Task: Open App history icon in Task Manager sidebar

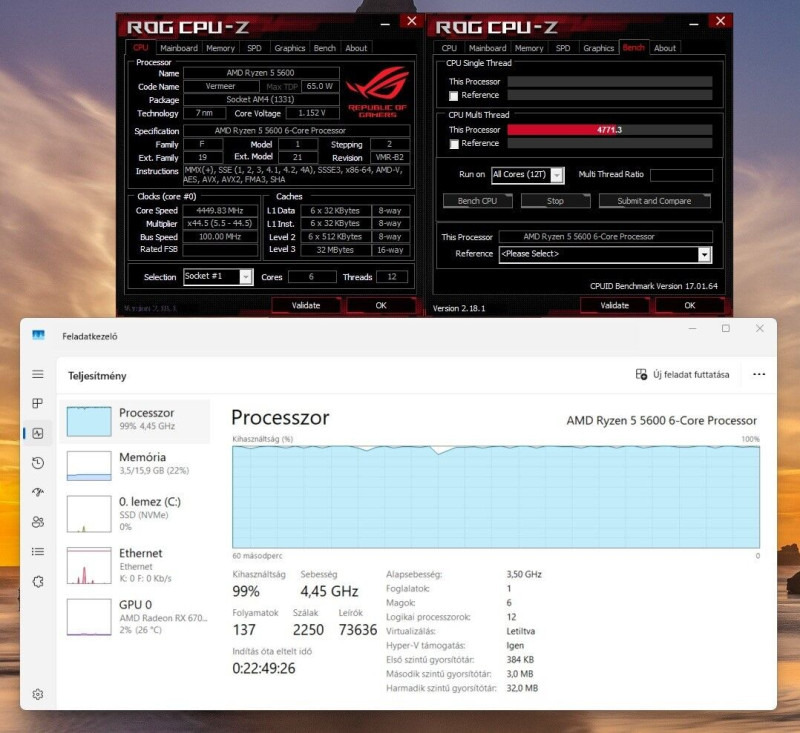Action: (38, 463)
